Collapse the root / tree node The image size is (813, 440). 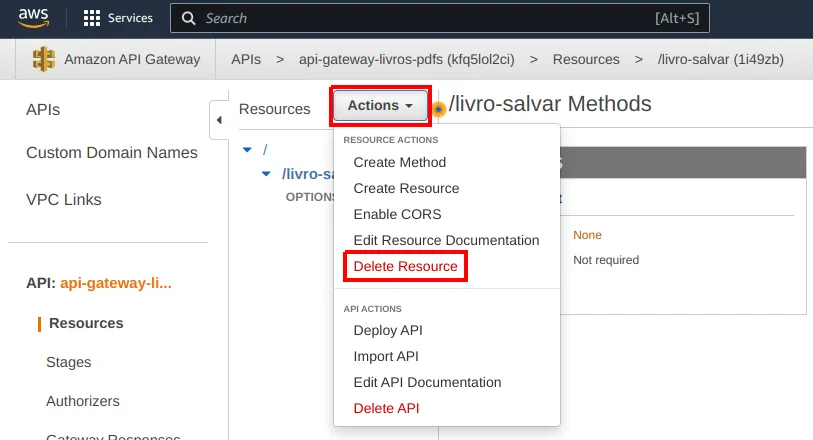click(247, 150)
